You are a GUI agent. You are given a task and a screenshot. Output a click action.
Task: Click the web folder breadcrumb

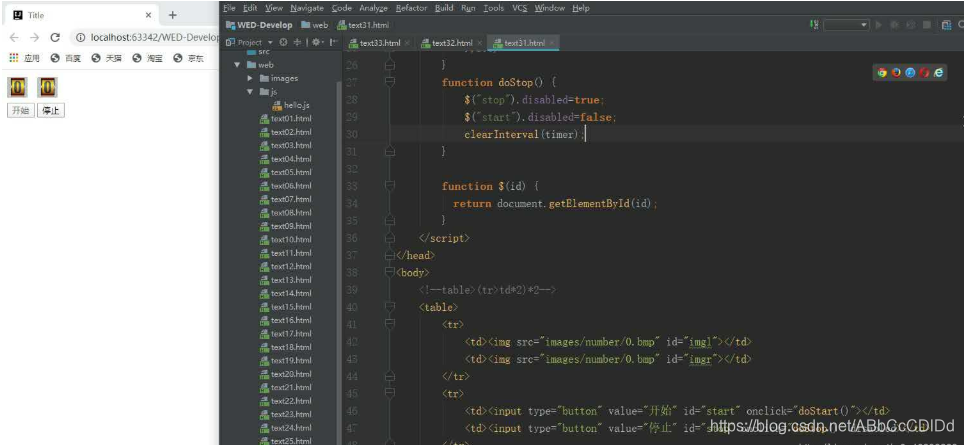(315, 25)
